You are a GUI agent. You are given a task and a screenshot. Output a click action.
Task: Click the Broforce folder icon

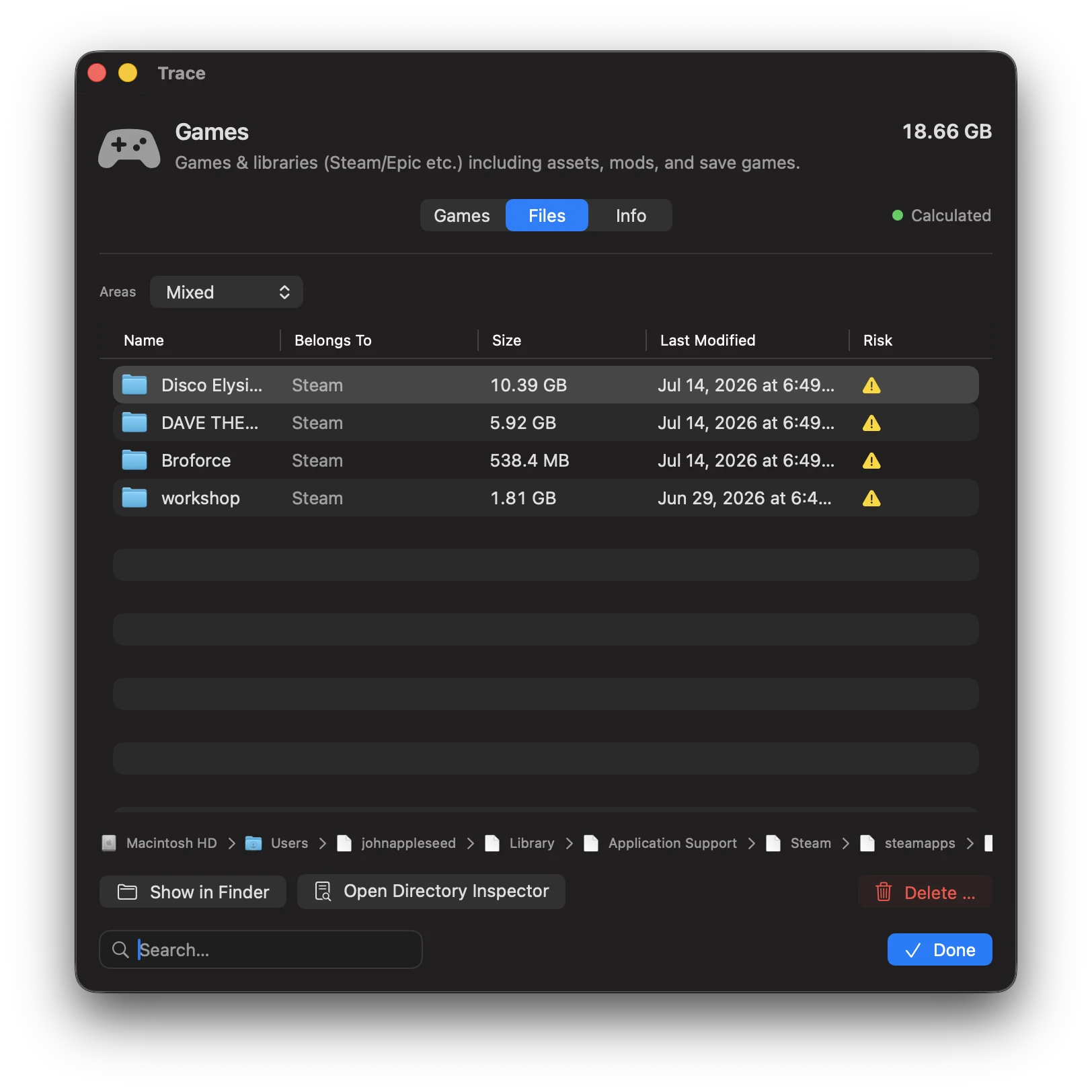coord(134,460)
